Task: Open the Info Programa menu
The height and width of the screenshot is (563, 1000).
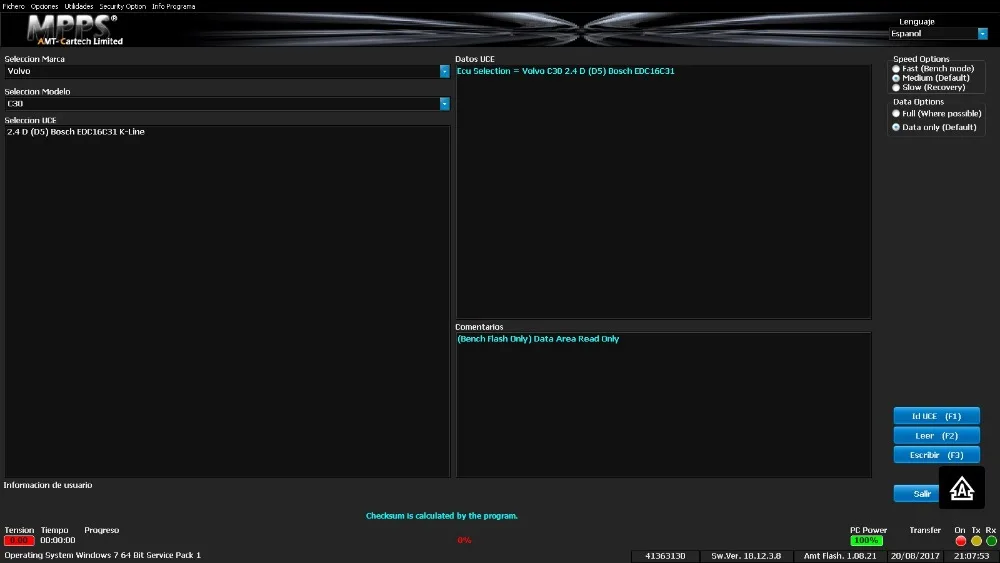Action: [x=173, y=6]
